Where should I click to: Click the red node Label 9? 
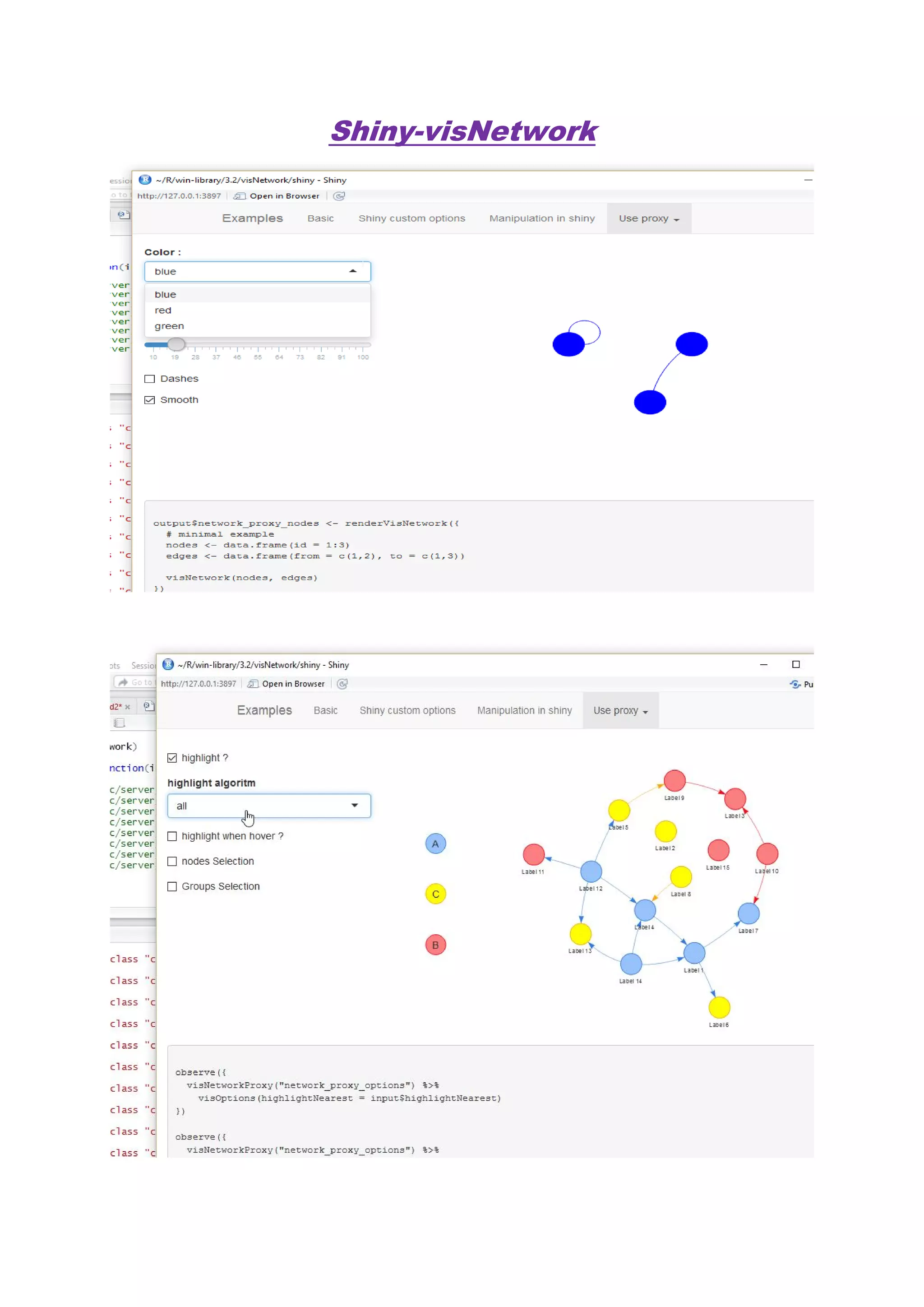pos(675,780)
